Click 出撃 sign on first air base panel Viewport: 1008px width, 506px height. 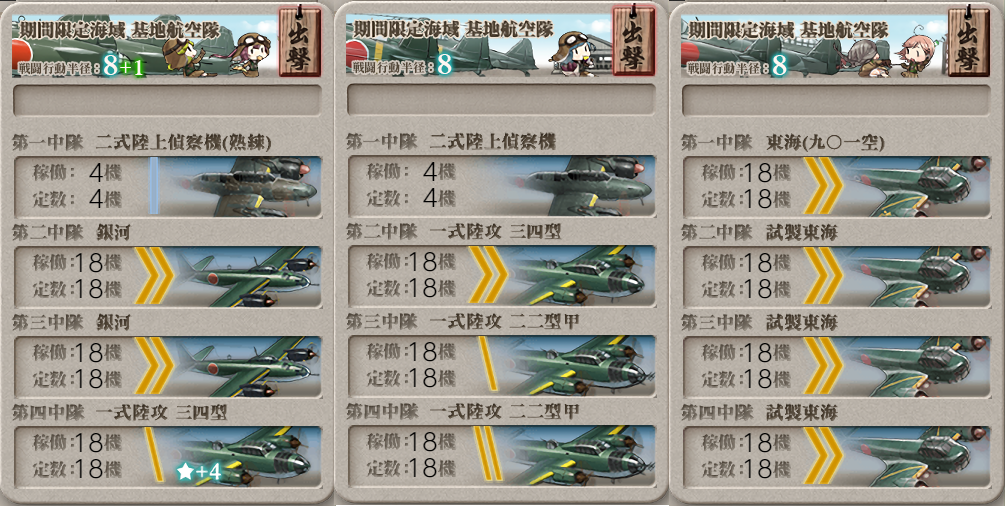(x=299, y=42)
